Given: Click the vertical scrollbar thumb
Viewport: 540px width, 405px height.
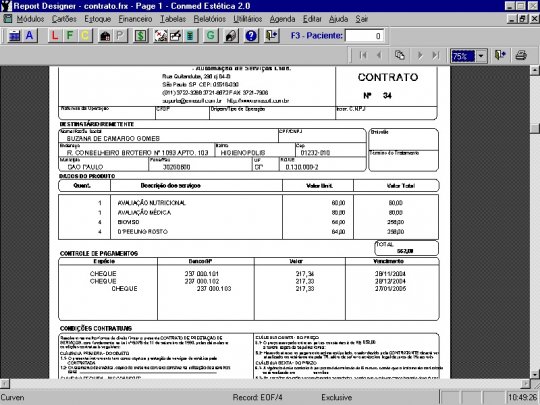Looking at the screenshot, I should tap(534, 128).
